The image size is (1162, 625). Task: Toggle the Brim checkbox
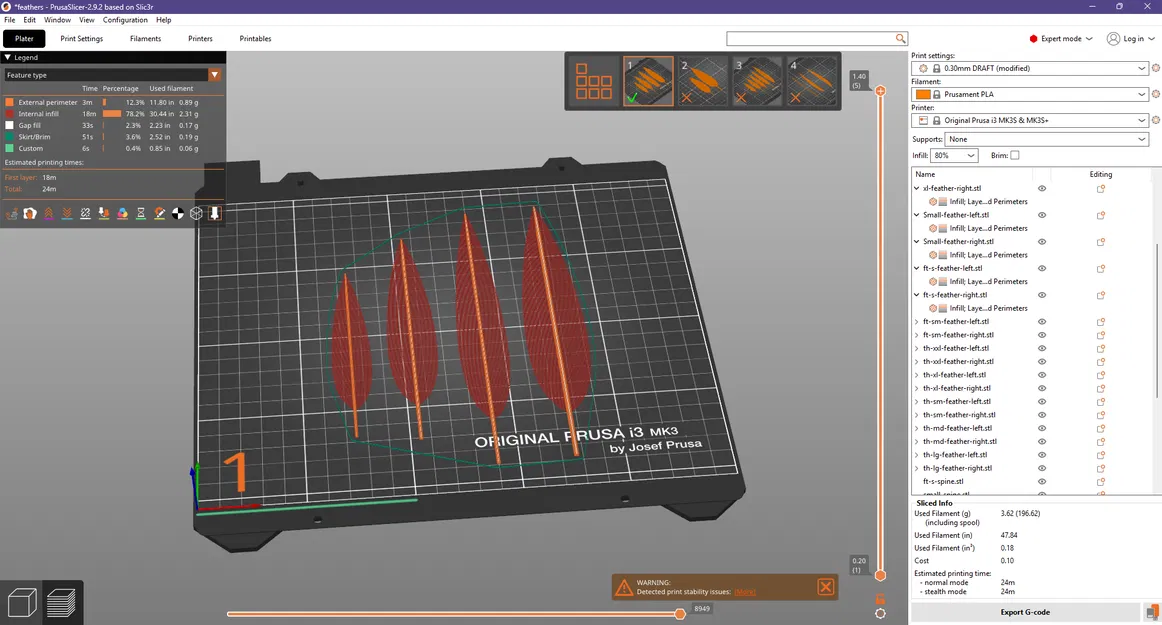tap(1015, 156)
